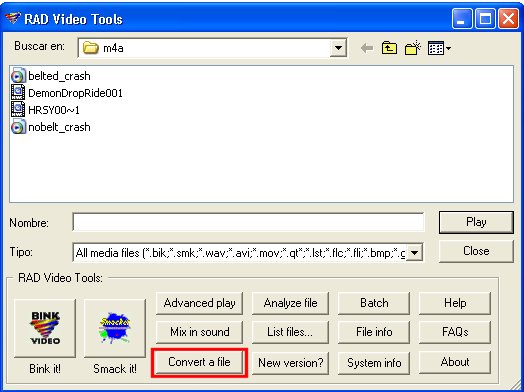Click the Bink Video logo button
The height and width of the screenshot is (392, 524).
45,328
